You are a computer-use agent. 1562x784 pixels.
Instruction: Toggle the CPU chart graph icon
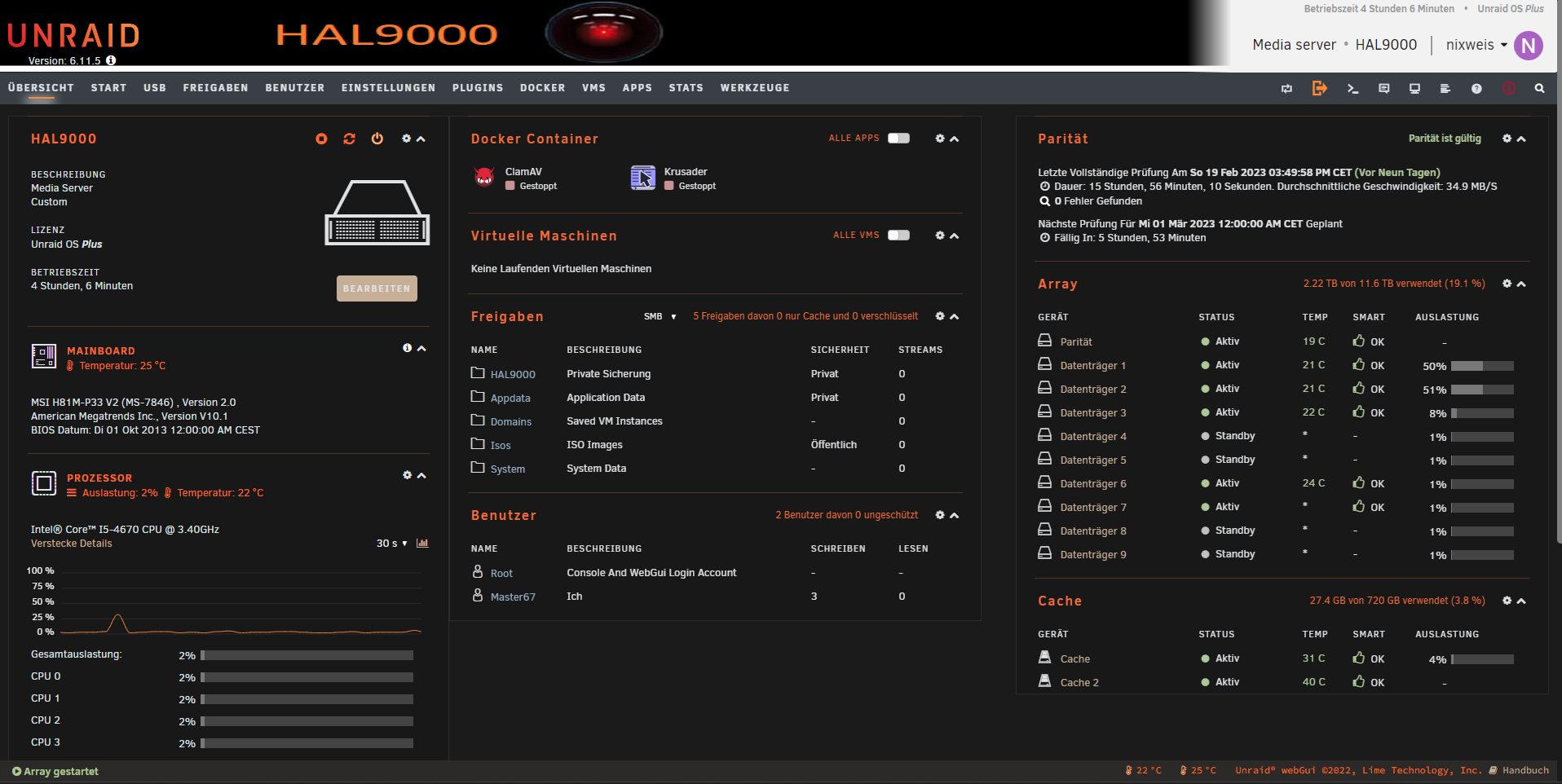coord(422,544)
